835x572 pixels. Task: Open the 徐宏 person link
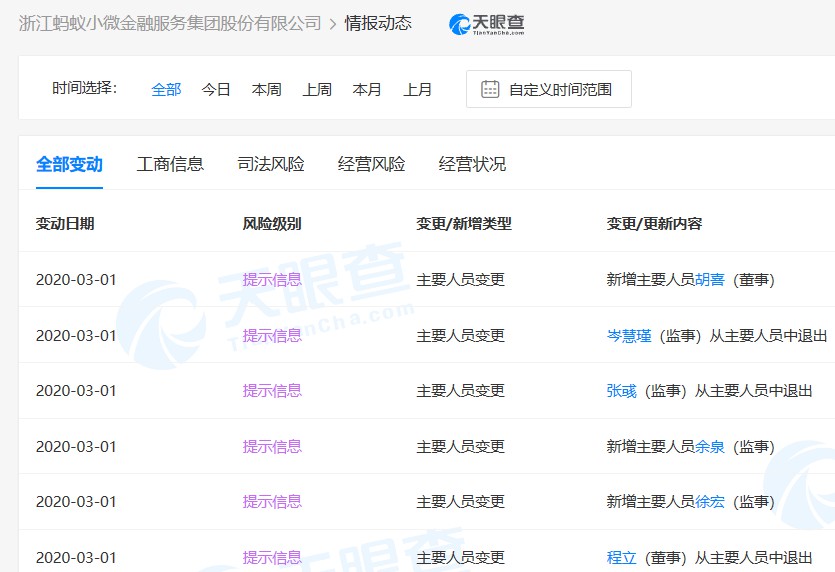(x=710, y=502)
